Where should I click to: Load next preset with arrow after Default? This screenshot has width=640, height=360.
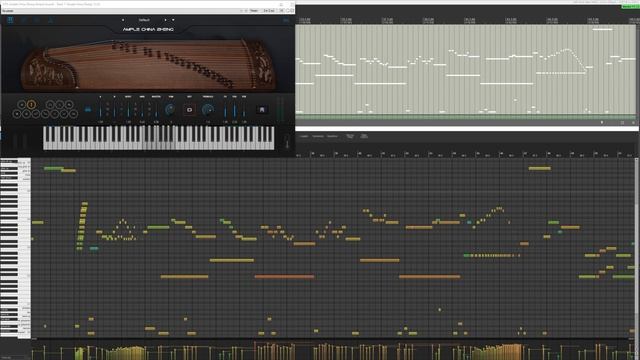coord(165,20)
